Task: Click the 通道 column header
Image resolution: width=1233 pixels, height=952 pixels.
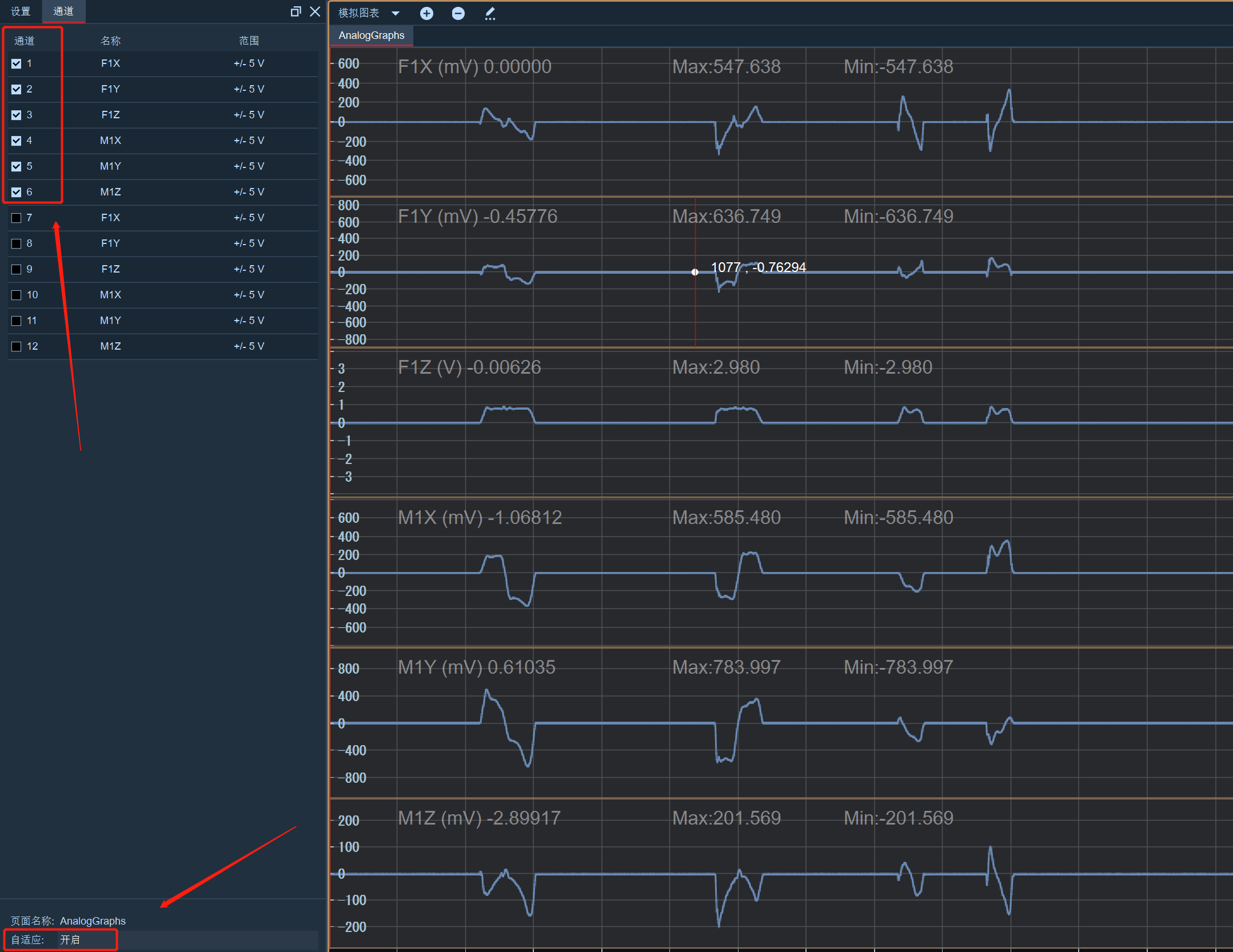Action: 24,41
